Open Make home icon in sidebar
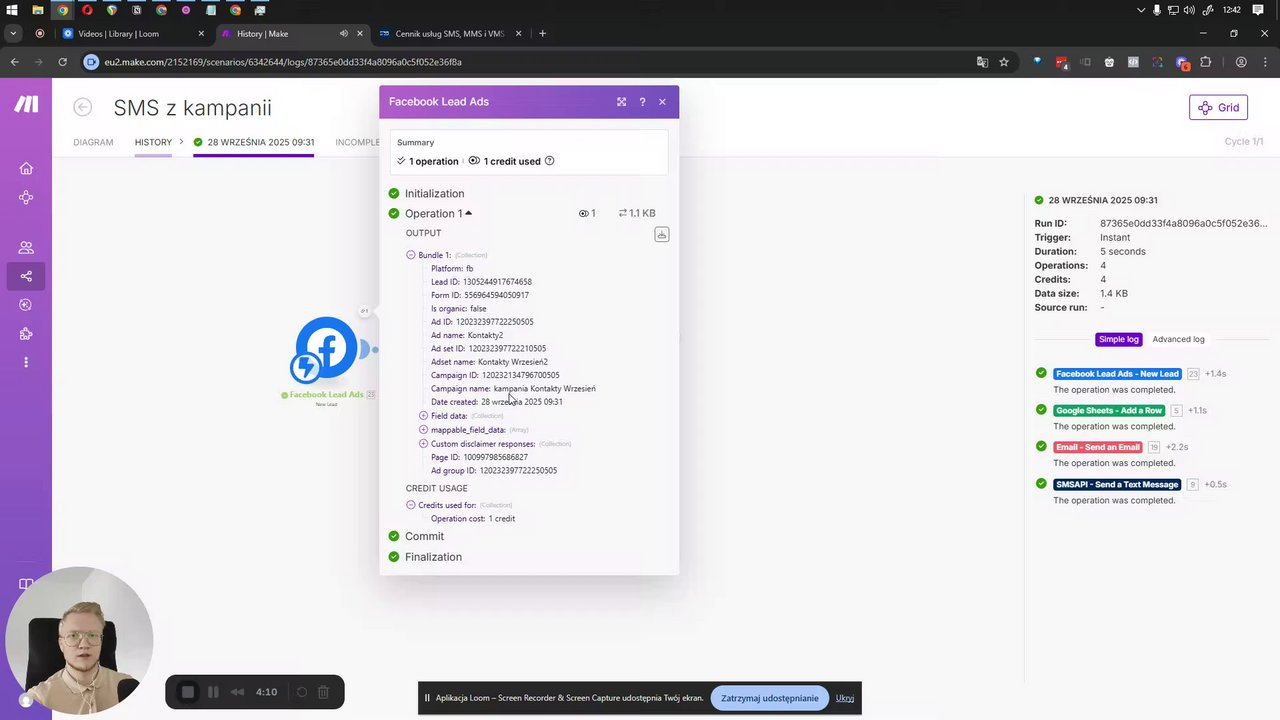The image size is (1280, 720). click(x=26, y=168)
